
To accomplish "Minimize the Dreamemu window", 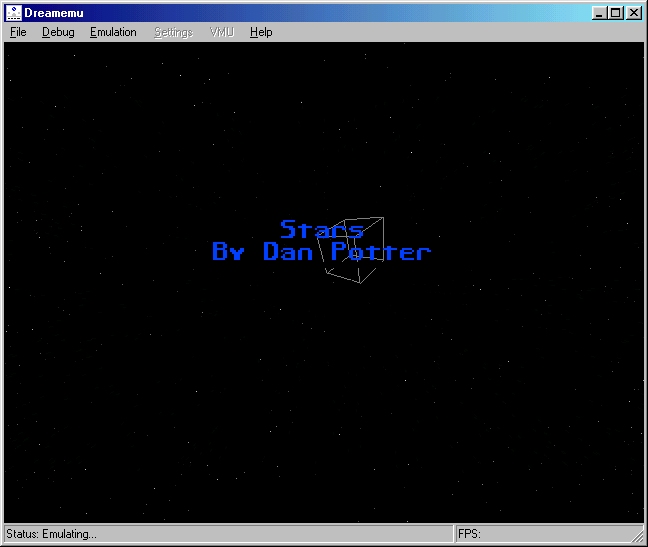I will click(599, 13).
